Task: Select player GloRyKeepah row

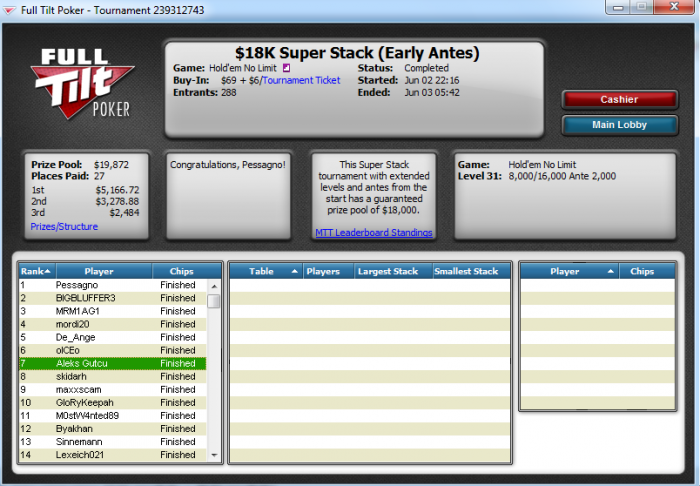Action: tap(112, 403)
